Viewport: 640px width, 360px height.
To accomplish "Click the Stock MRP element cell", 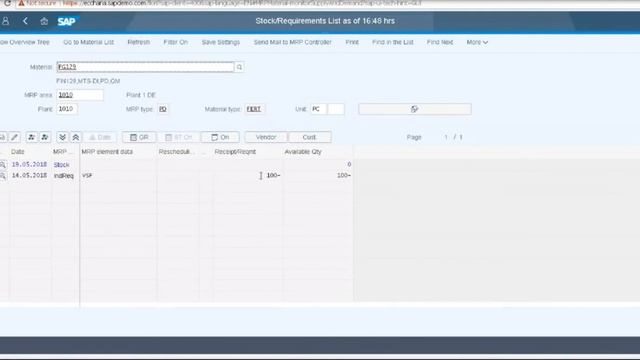I will 62,165.
